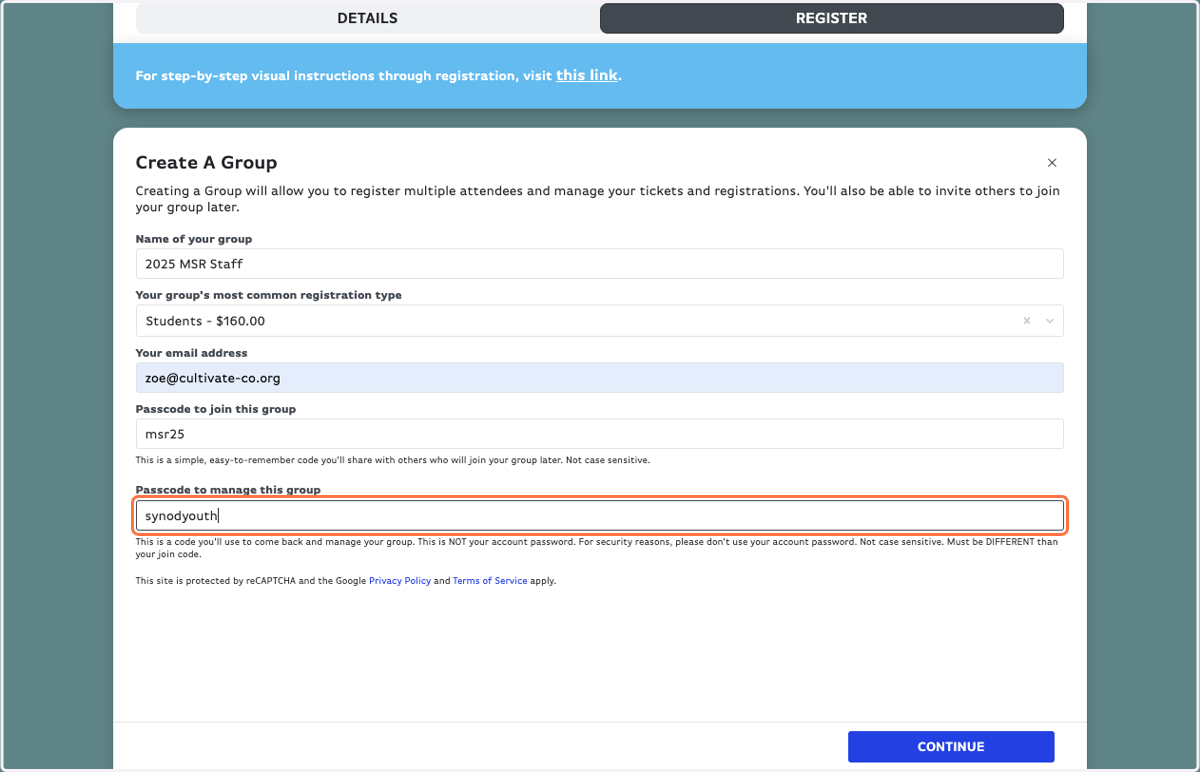Click the Passcode to manage group field

(599, 516)
